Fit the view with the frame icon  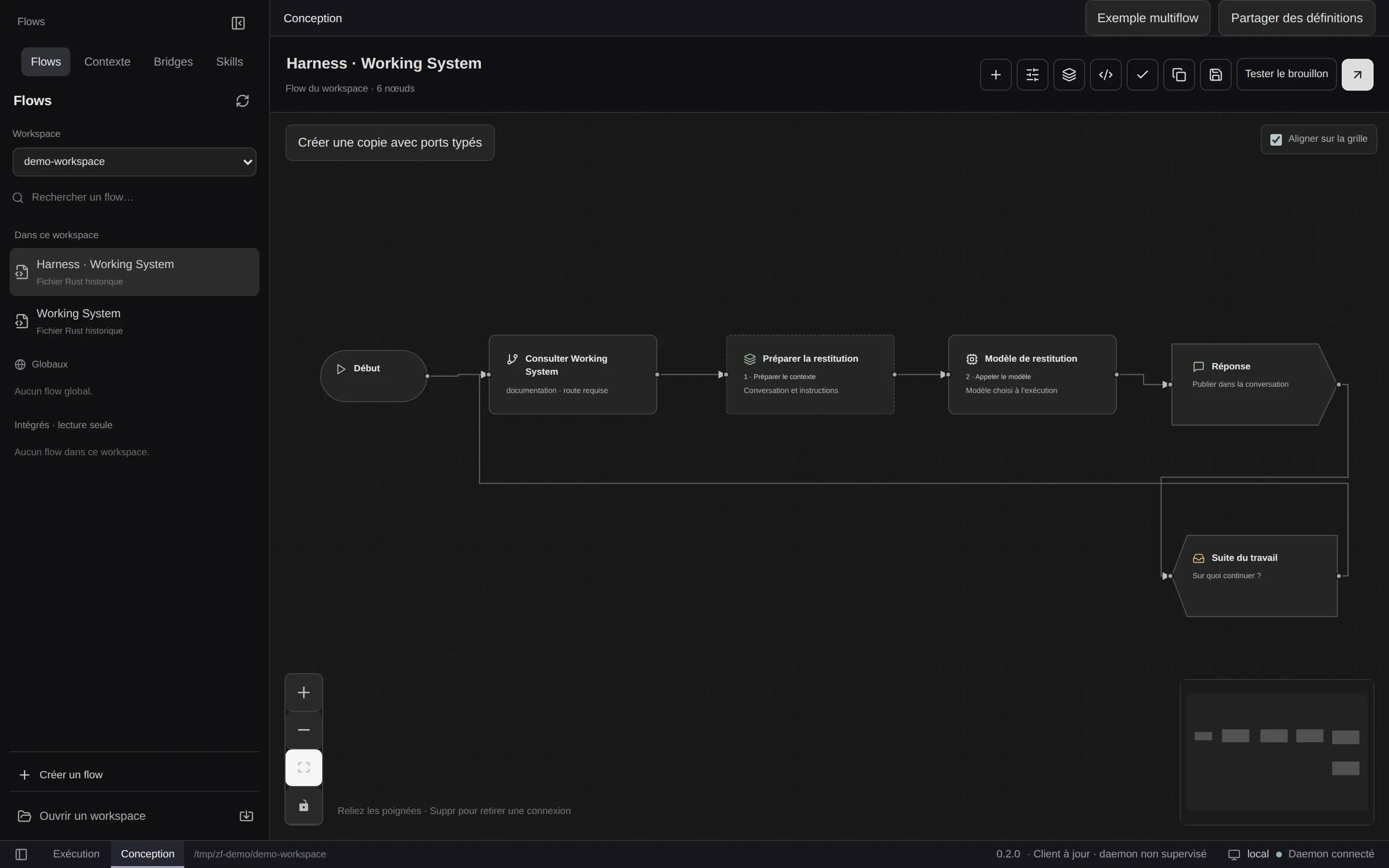pyautogui.click(x=304, y=768)
